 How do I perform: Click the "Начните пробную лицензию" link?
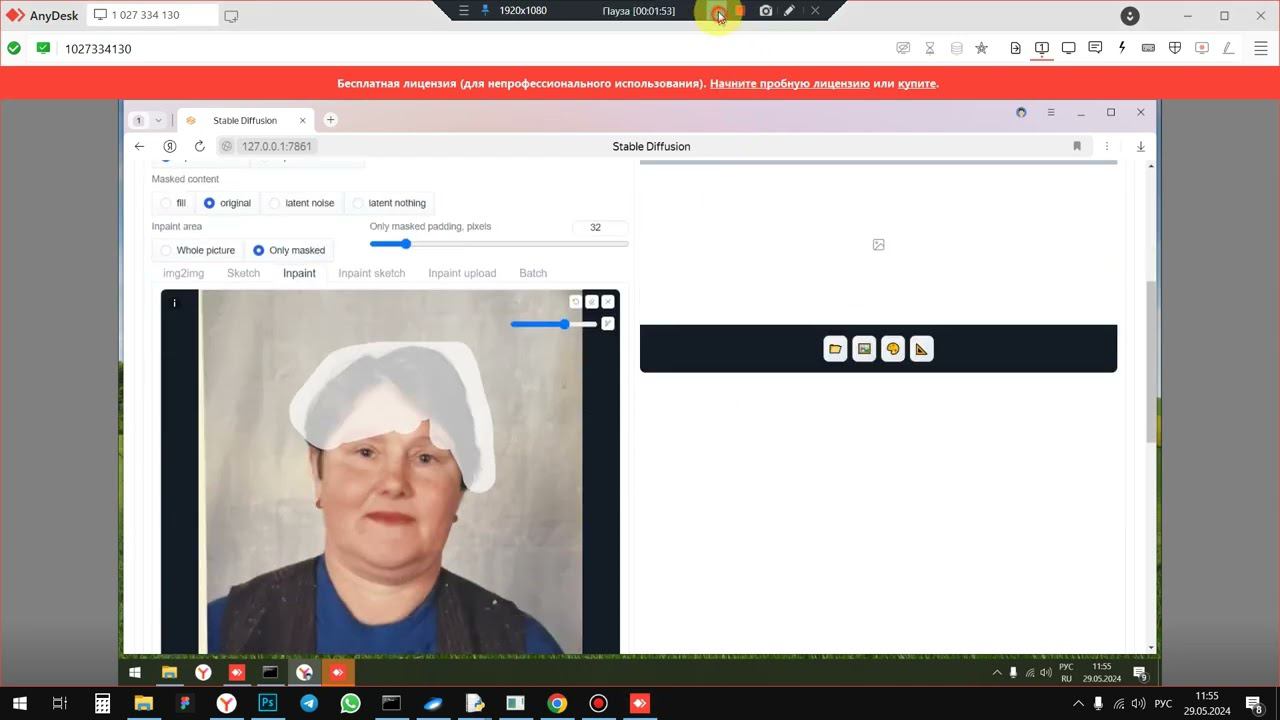[x=790, y=83]
